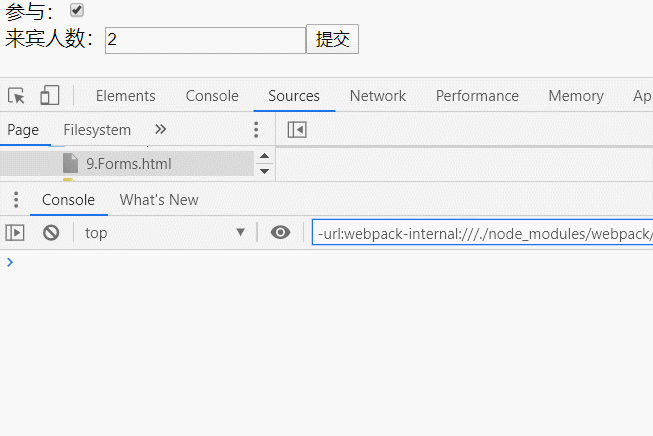
Task: Switch to the Network tab
Action: (x=378, y=96)
